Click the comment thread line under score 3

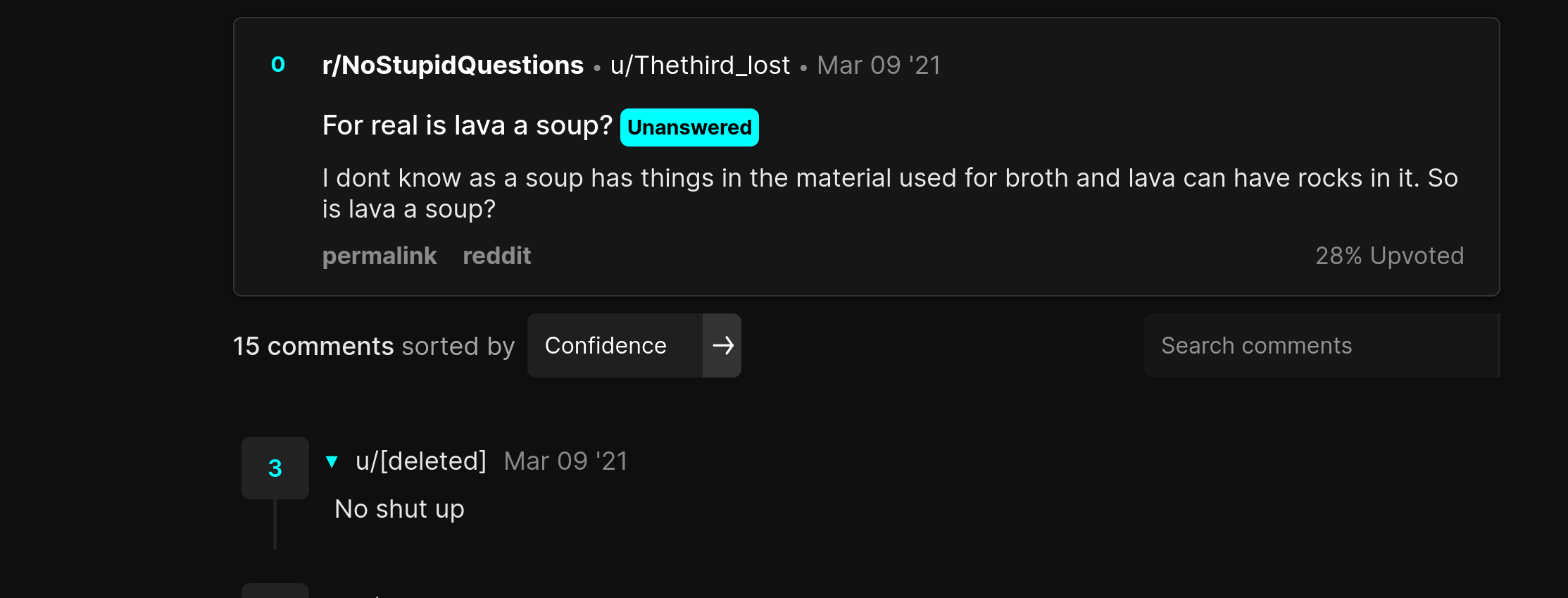275,525
